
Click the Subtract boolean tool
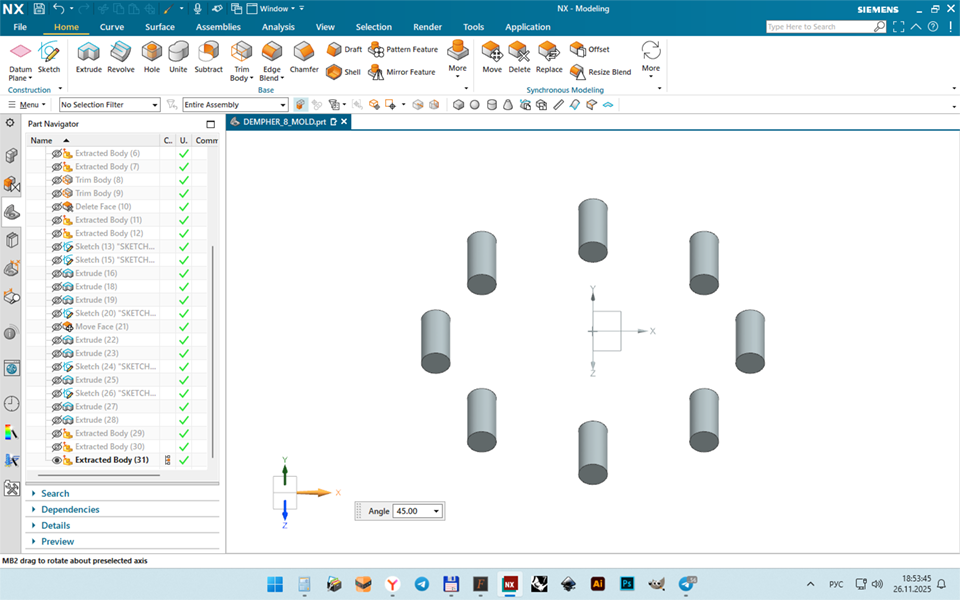point(208,57)
